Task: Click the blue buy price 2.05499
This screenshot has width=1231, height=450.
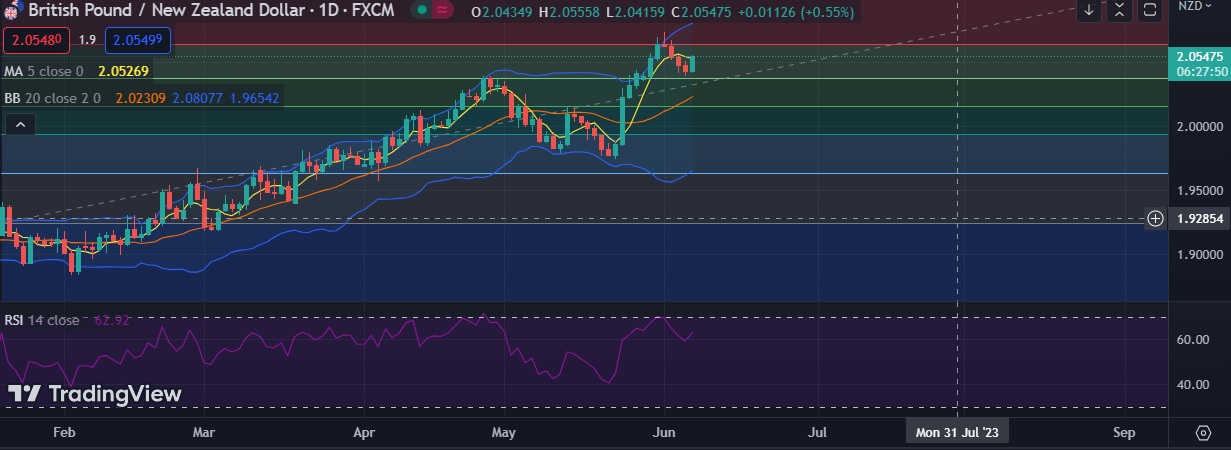Action: [x=139, y=41]
